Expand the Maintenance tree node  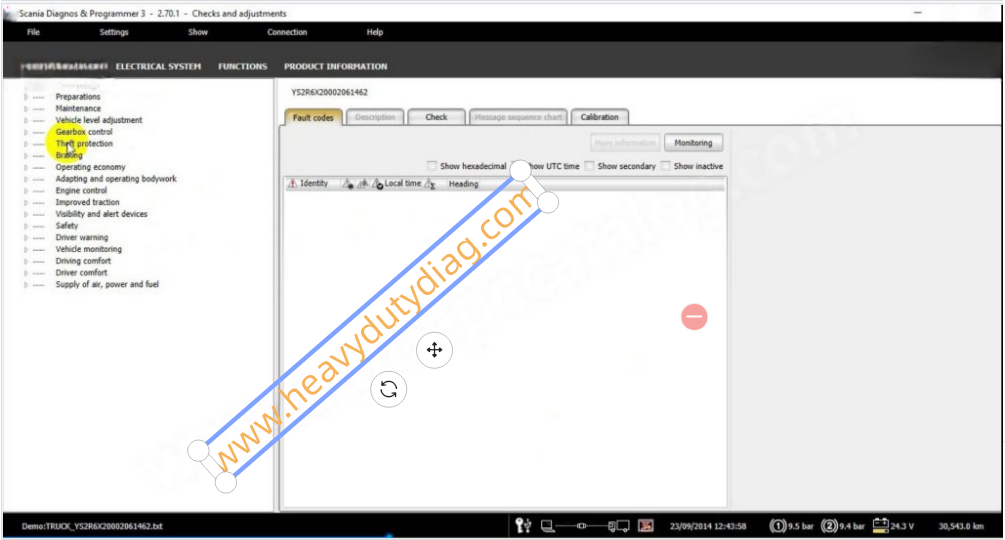[26, 108]
